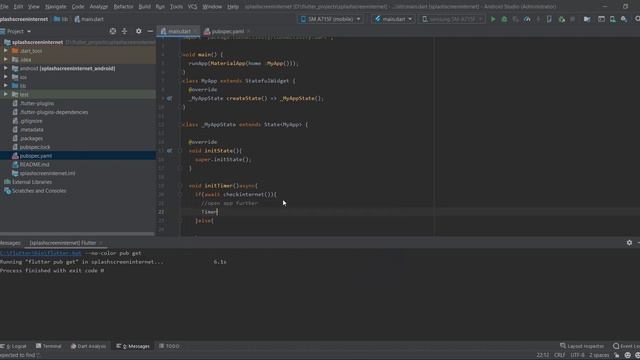640x360 pixels.
Task: Open Project panel settings gear
Action: click(139, 31)
